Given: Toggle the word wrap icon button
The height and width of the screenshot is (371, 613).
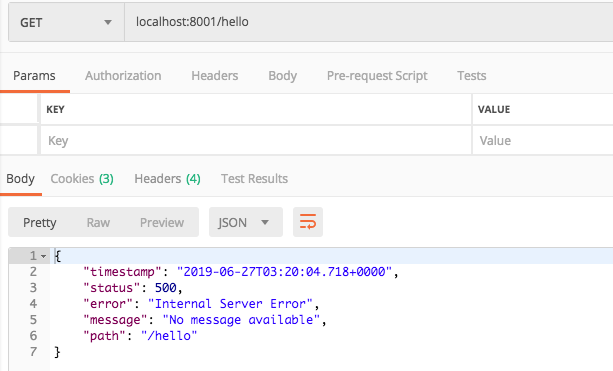Looking at the screenshot, I should click(308, 222).
